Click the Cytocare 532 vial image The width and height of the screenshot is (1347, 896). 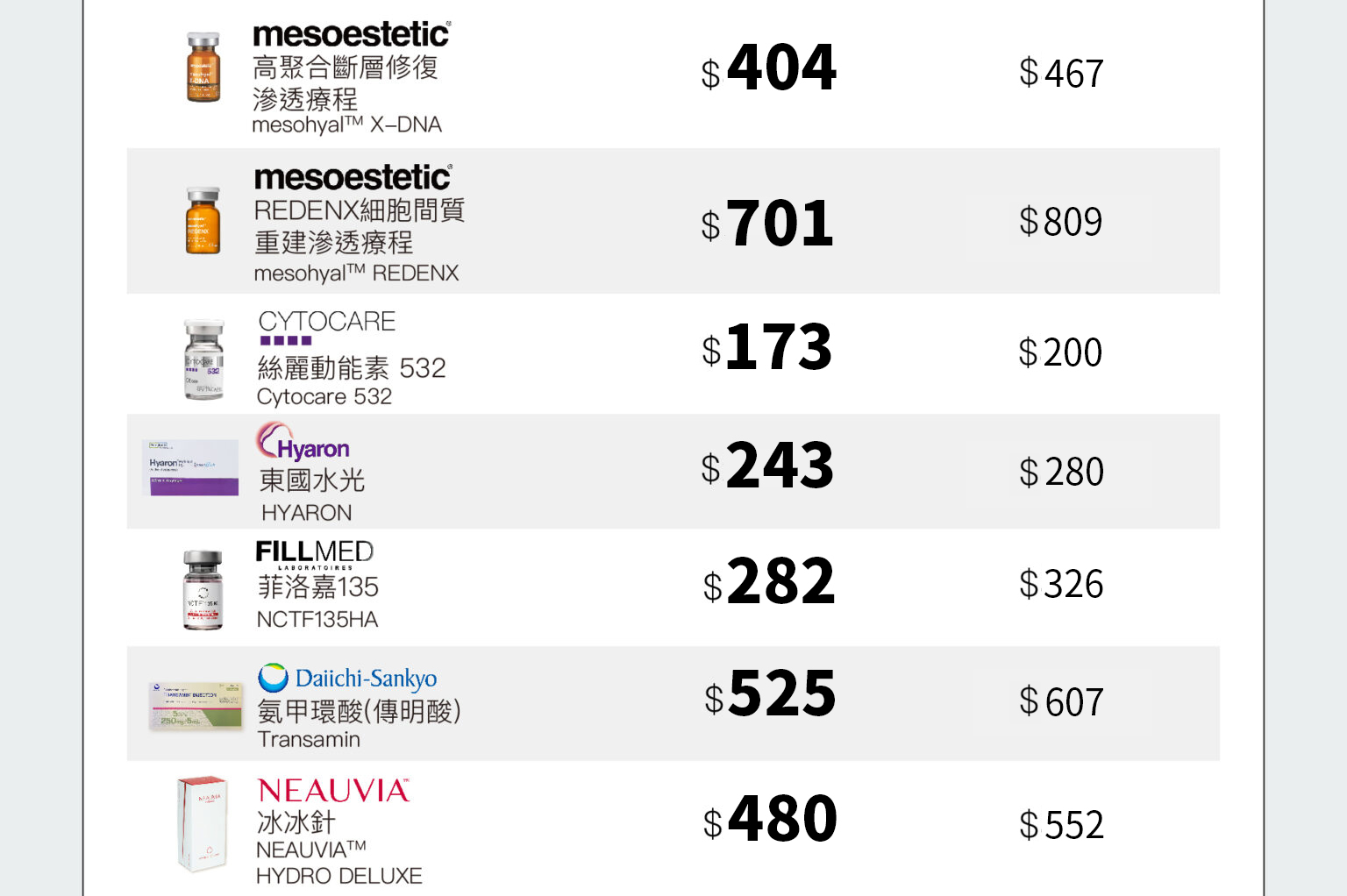pyautogui.click(x=203, y=359)
